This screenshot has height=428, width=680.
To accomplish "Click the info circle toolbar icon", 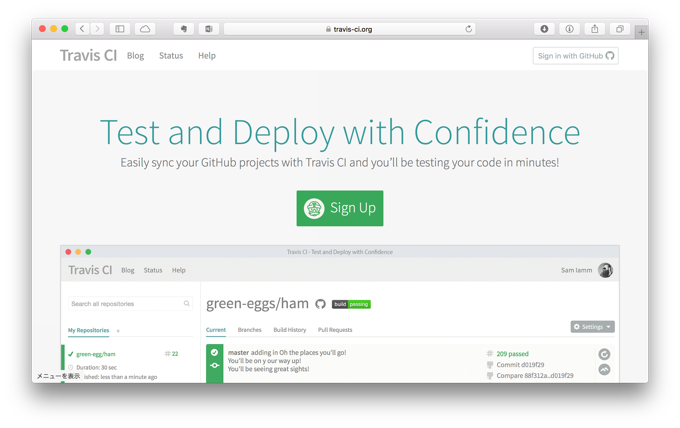I will (x=569, y=29).
